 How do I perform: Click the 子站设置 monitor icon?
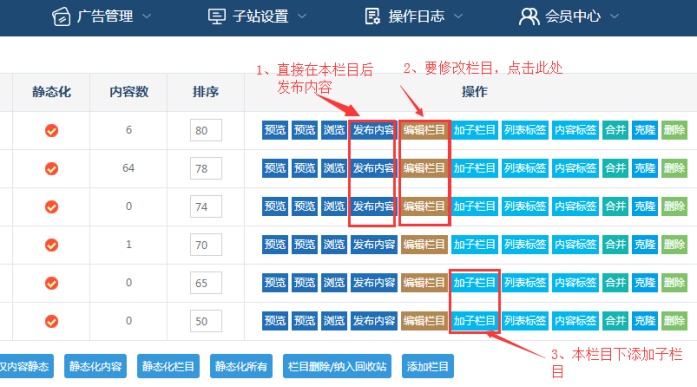216,17
